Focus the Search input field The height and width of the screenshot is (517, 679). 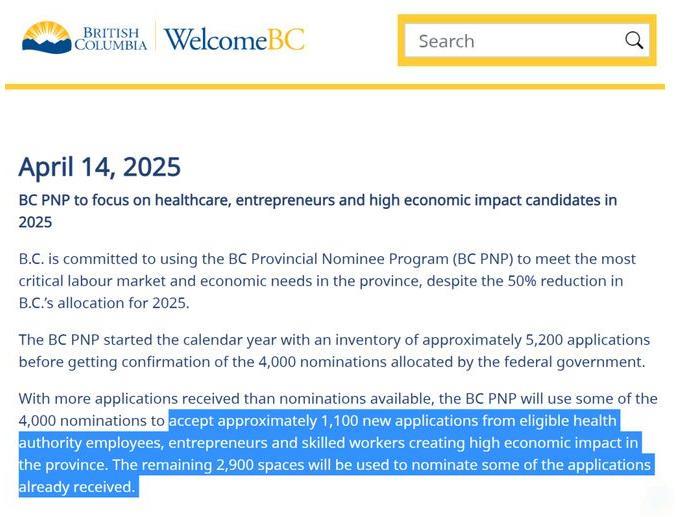[x=527, y=41]
